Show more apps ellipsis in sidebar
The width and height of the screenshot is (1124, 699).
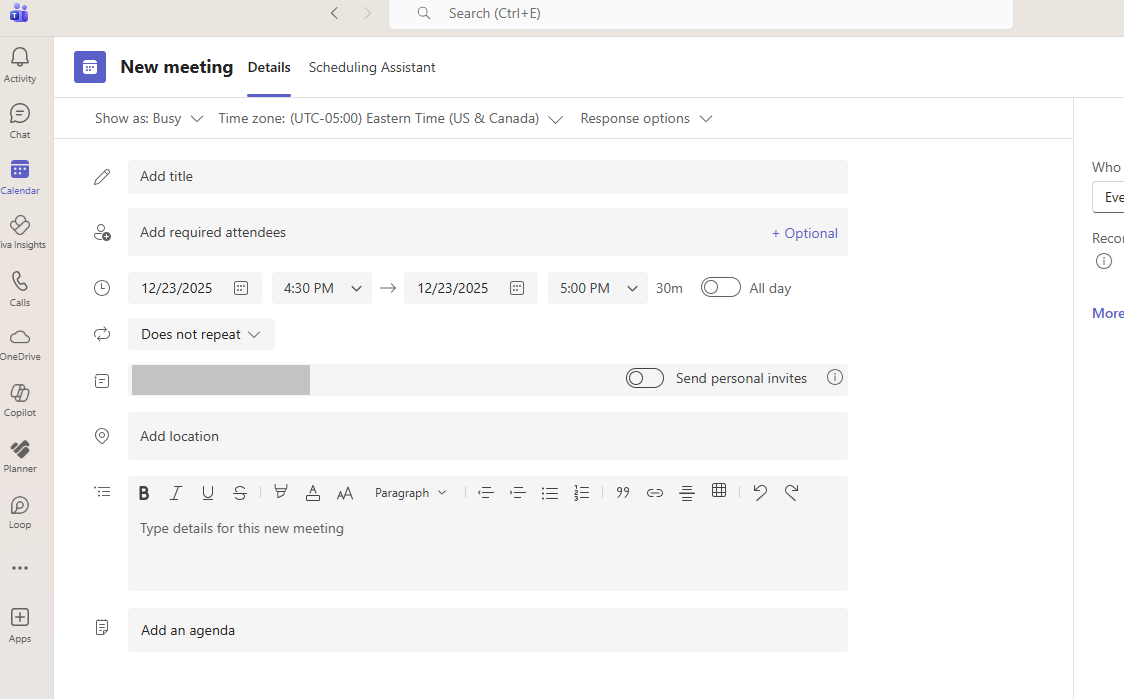coord(20,568)
